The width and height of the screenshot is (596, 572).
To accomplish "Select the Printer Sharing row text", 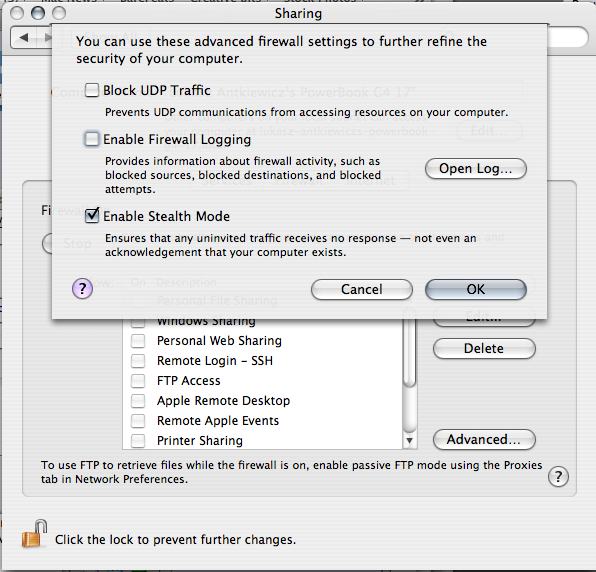I will (200, 440).
